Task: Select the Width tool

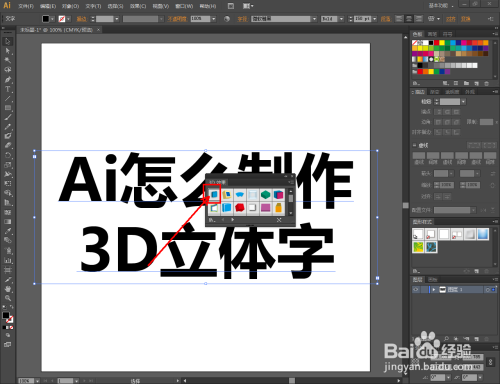Action: (8, 174)
